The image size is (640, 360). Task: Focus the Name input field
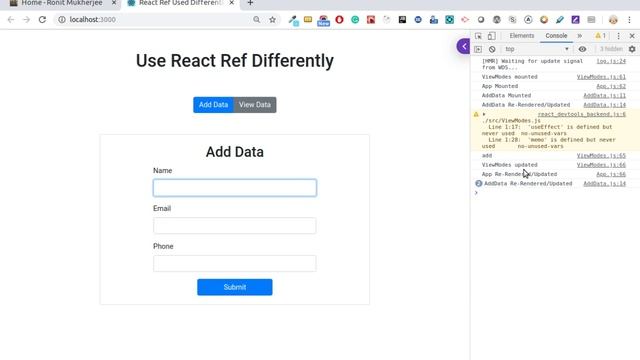click(235, 188)
